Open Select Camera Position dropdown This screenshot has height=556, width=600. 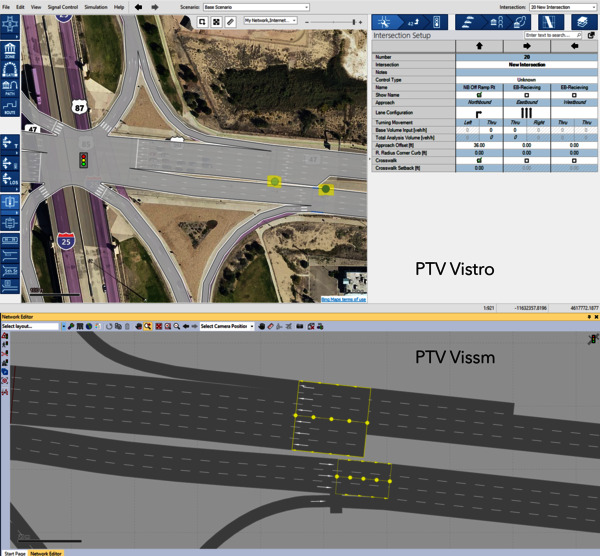(x=227, y=326)
